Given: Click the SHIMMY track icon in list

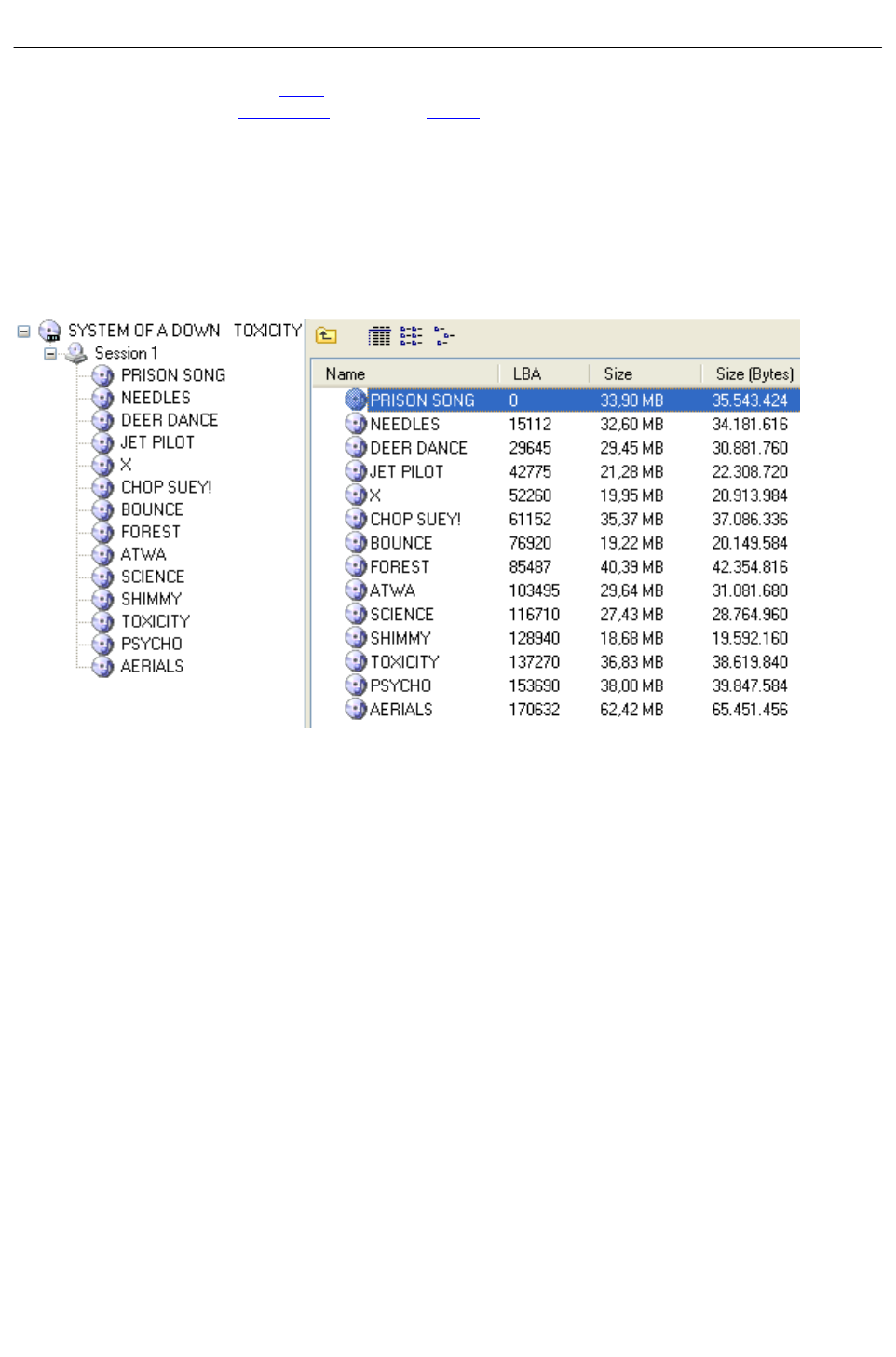Looking at the screenshot, I should coord(356,637).
